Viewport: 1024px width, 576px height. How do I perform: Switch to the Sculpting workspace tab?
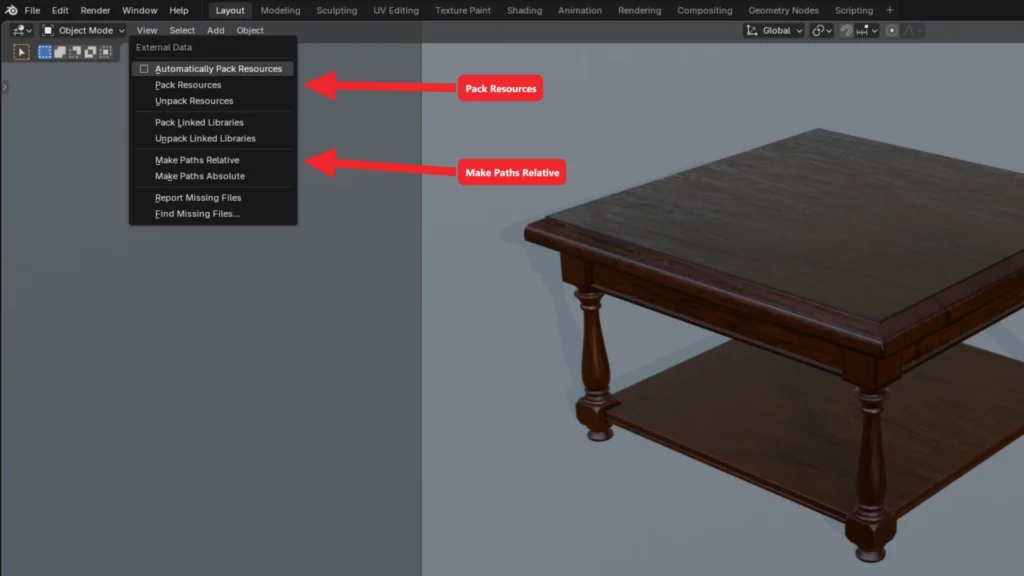point(337,10)
